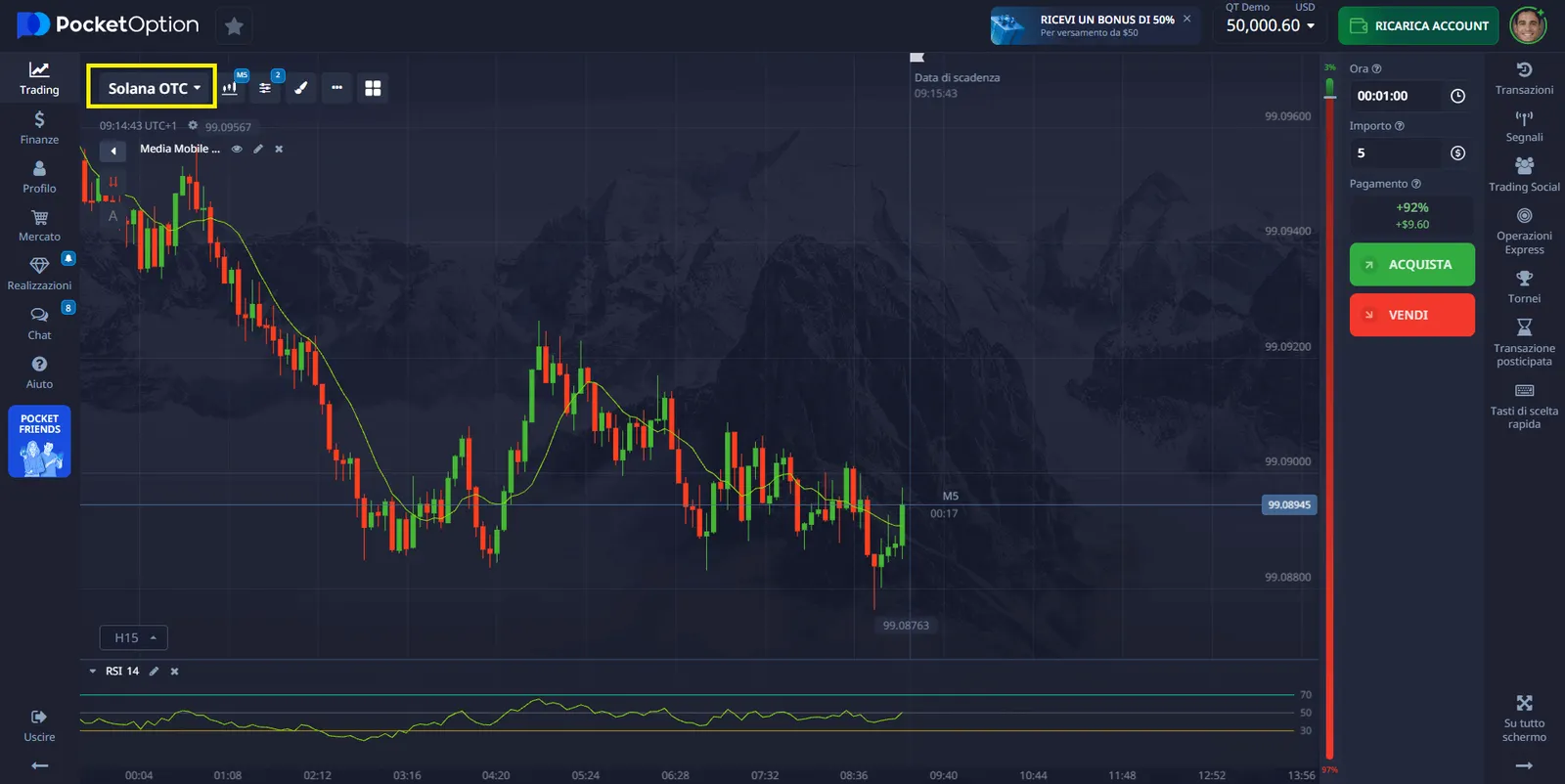Add Solana OTC to favorites star
Viewport: 1565px width, 784px height.
(234, 26)
